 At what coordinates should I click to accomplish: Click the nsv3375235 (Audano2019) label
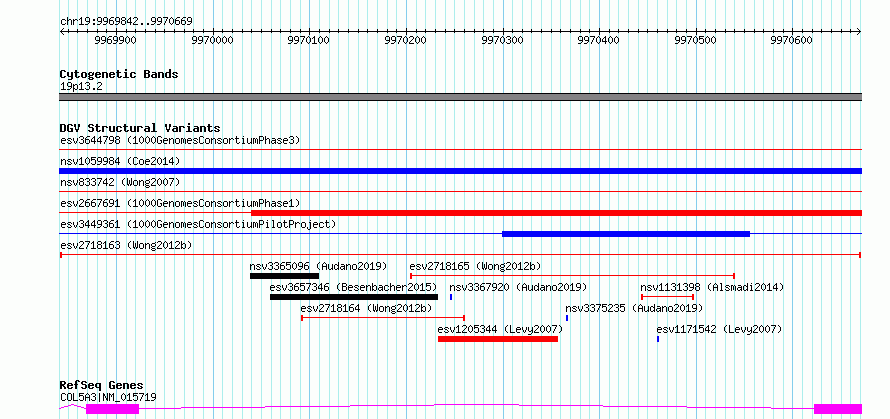click(x=634, y=308)
